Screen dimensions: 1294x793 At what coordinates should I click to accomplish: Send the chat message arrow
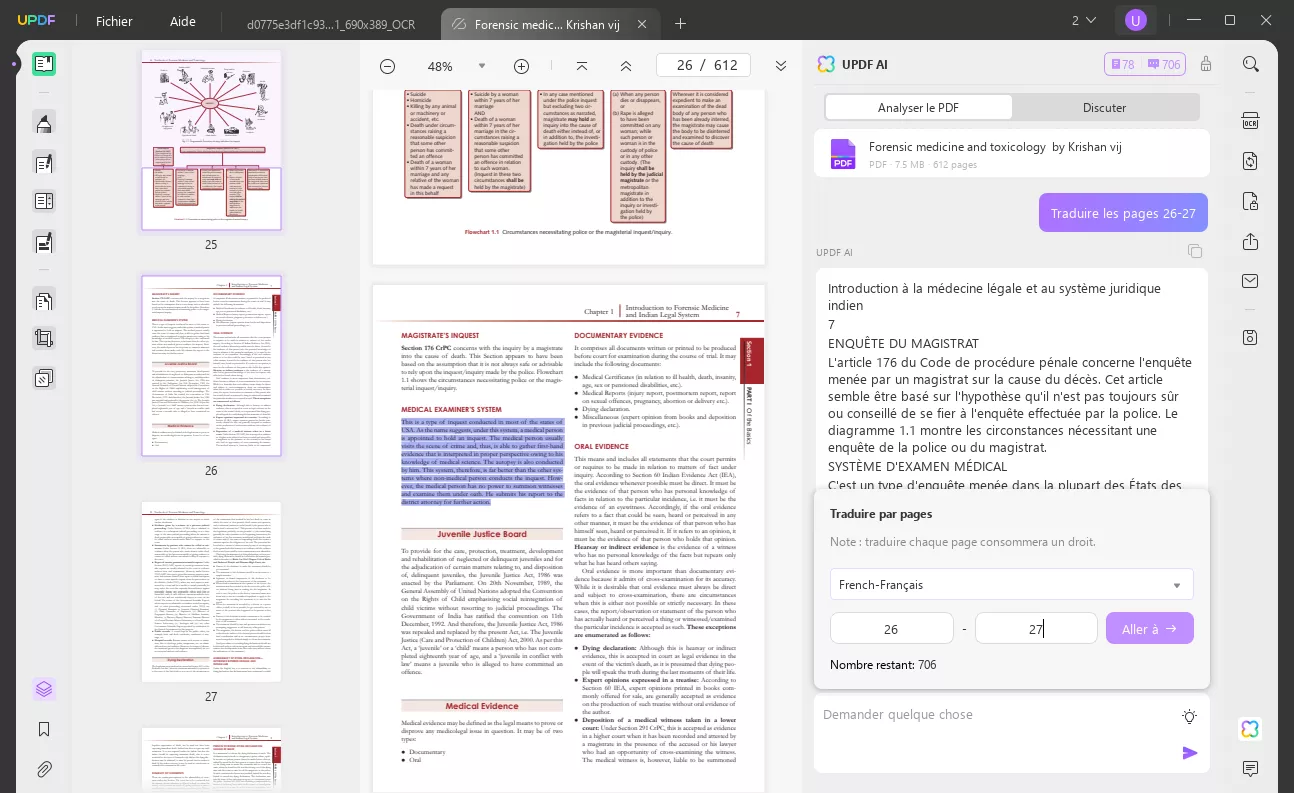pos(1190,753)
